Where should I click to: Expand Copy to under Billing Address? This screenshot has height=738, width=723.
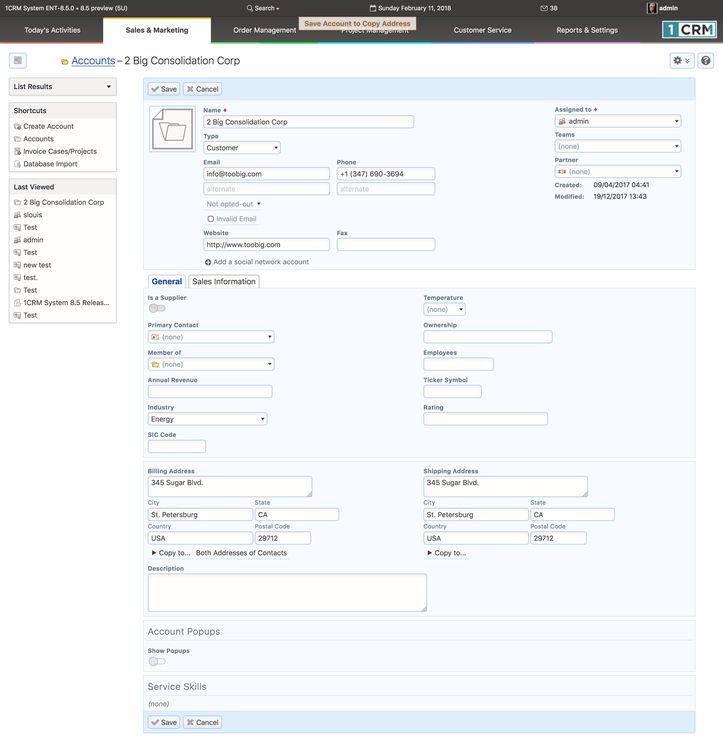point(171,553)
